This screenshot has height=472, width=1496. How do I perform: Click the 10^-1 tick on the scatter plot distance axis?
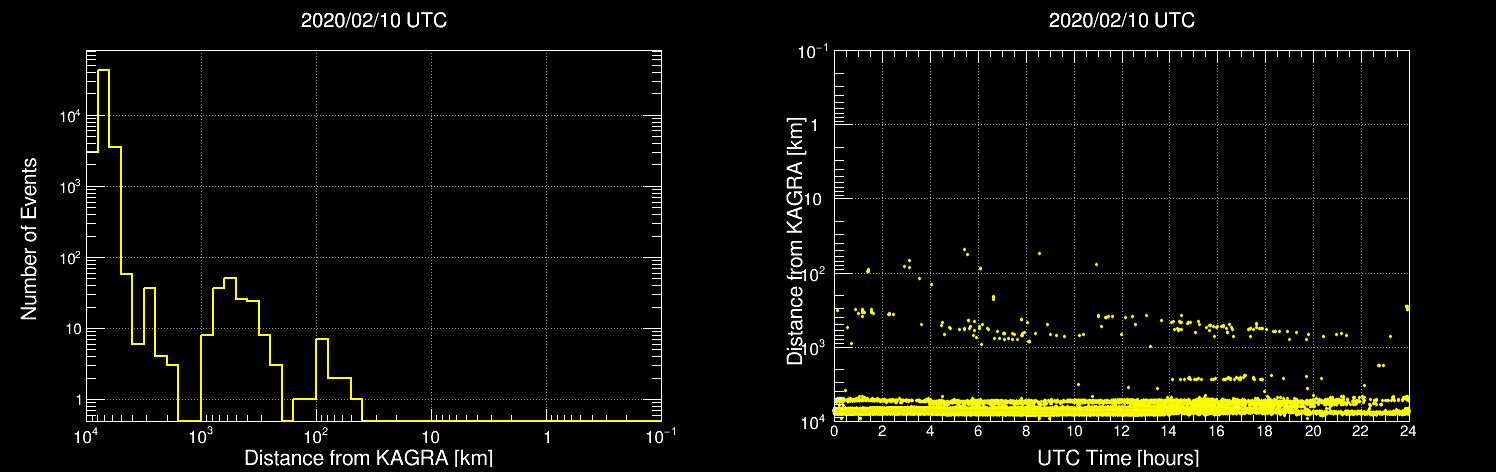pyautogui.click(x=811, y=51)
